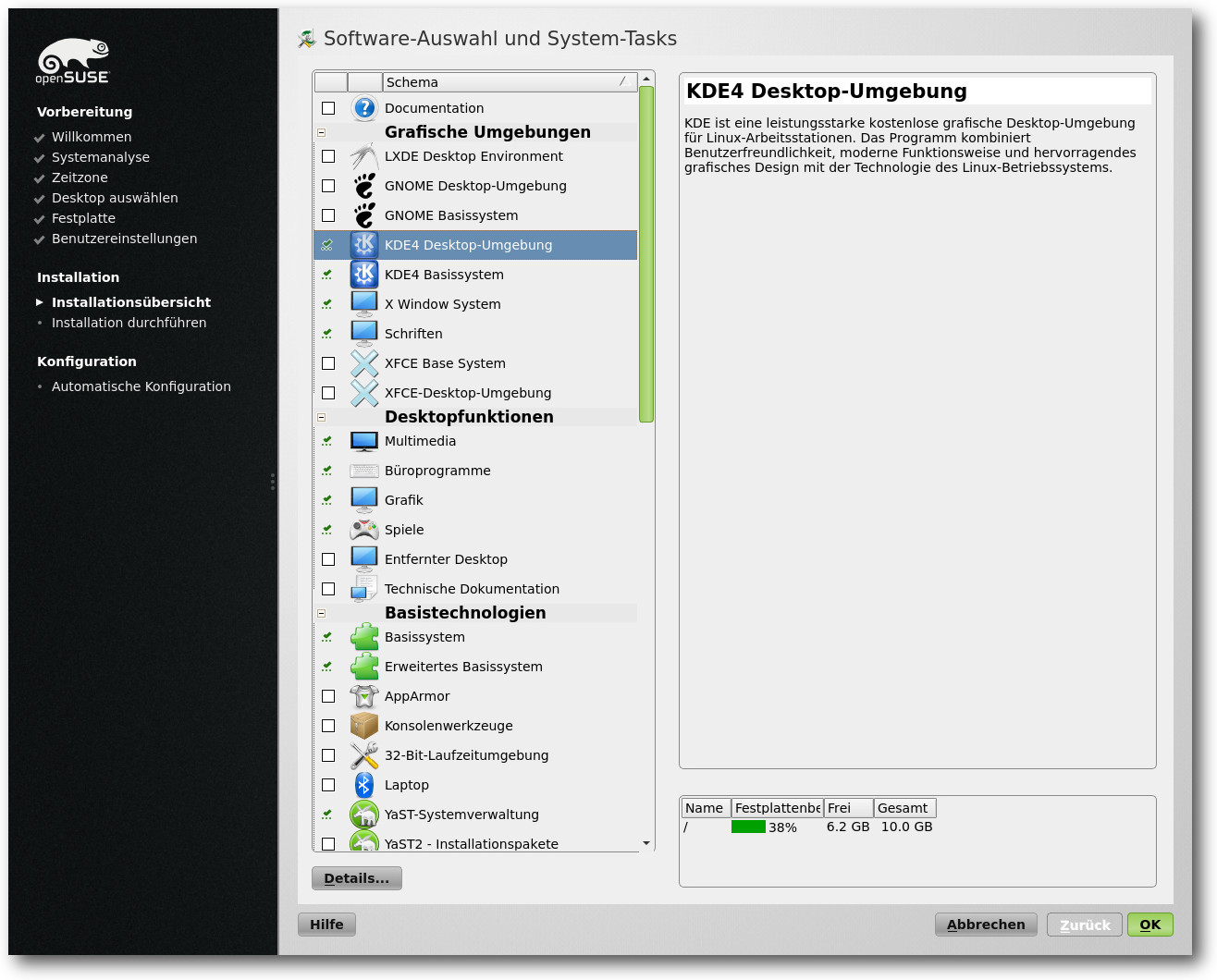
Task: Click the Abbrechen button
Action: tap(986, 925)
